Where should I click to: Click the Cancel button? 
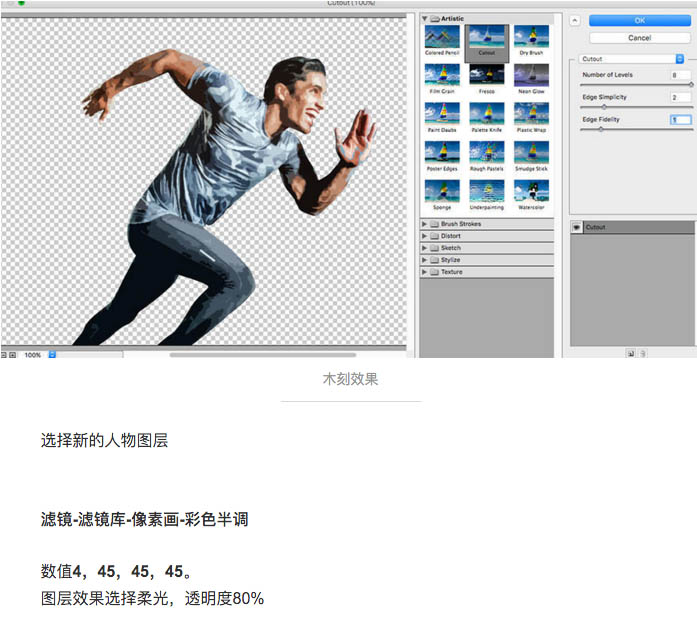click(640, 38)
